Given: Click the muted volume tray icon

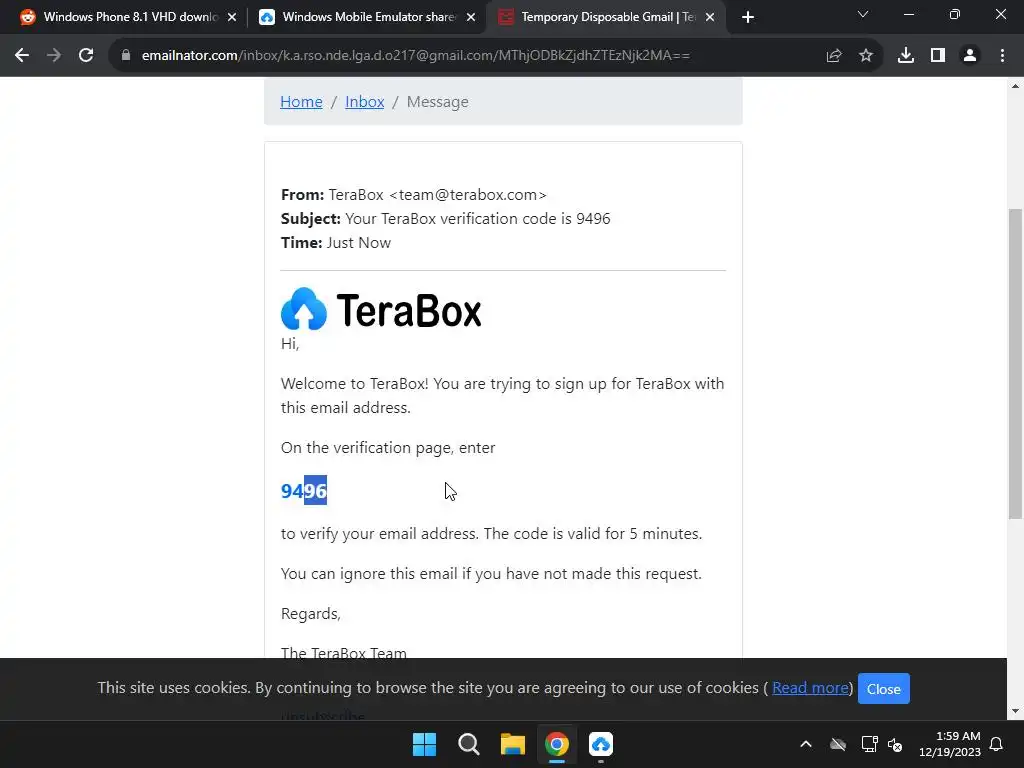Looking at the screenshot, I should pyautogui.click(x=895, y=744).
